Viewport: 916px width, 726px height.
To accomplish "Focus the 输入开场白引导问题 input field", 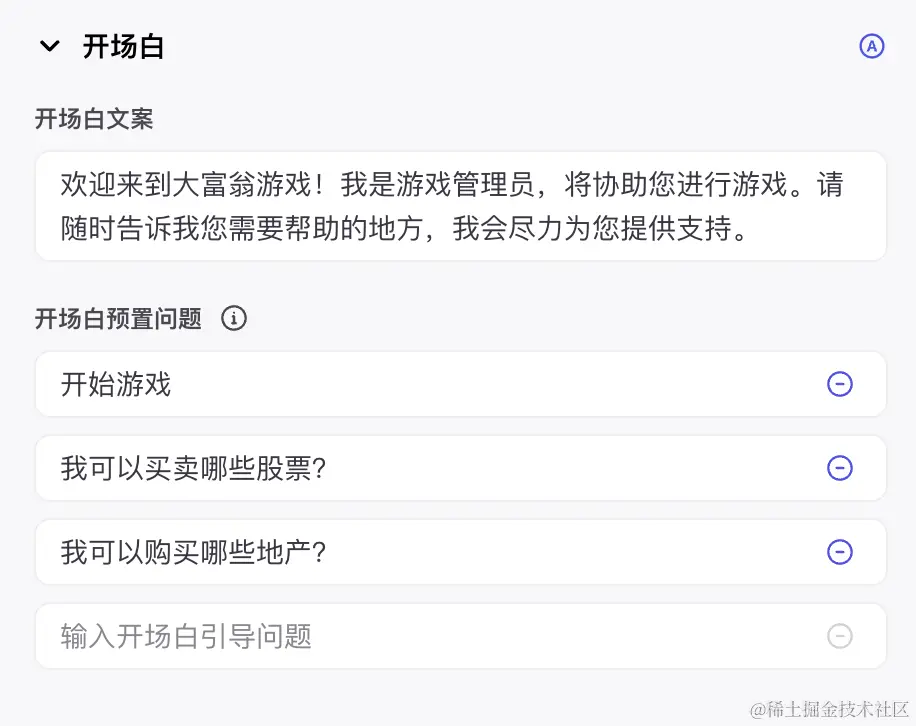I will [400, 636].
